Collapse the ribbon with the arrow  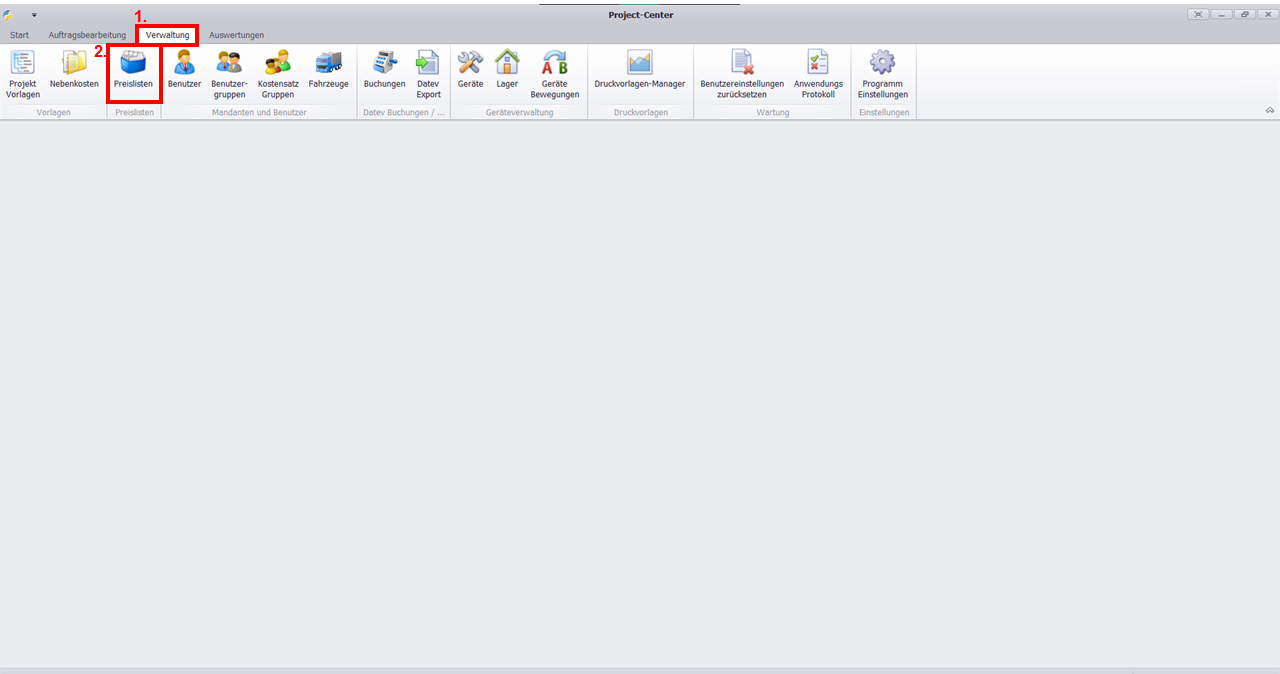point(1269,110)
